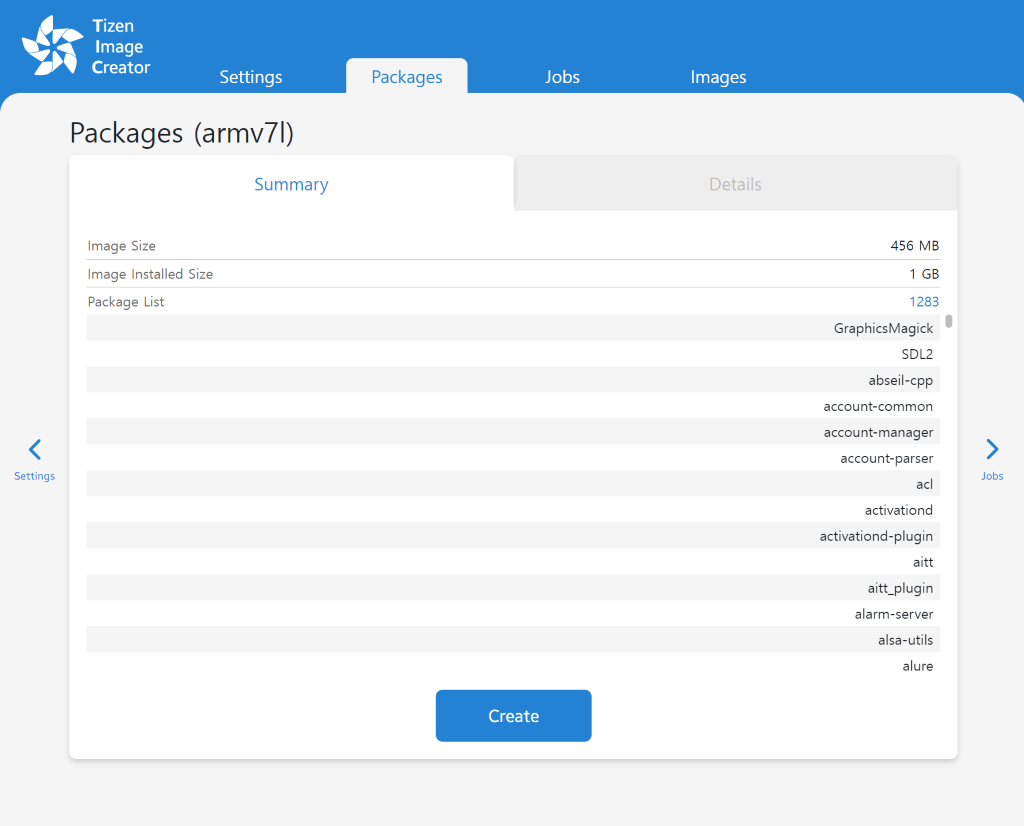Click the right navigation arrow toward Jobs
Image resolution: width=1024 pixels, height=826 pixels.
pos(991,449)
